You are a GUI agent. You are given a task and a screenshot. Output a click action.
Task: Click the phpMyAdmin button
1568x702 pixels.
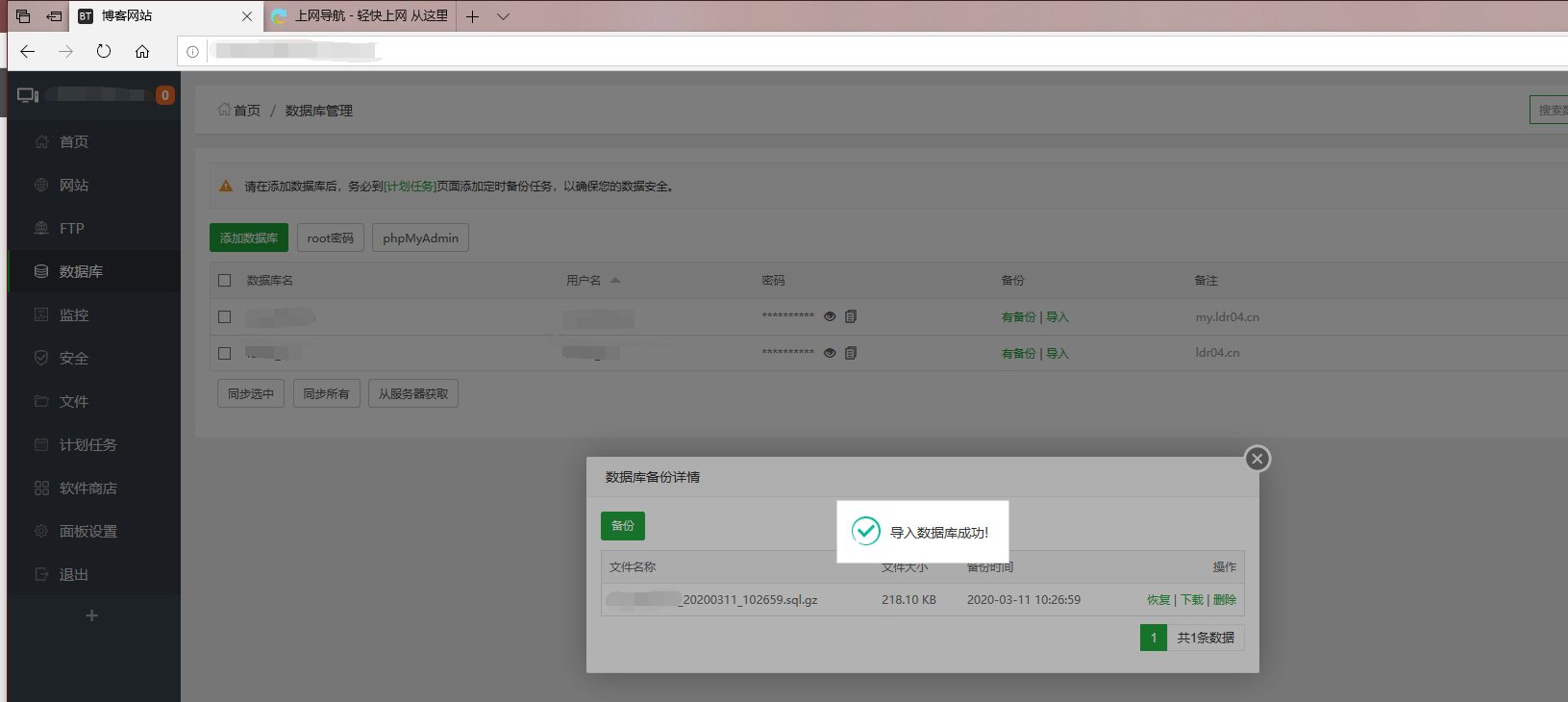point(420,238)
